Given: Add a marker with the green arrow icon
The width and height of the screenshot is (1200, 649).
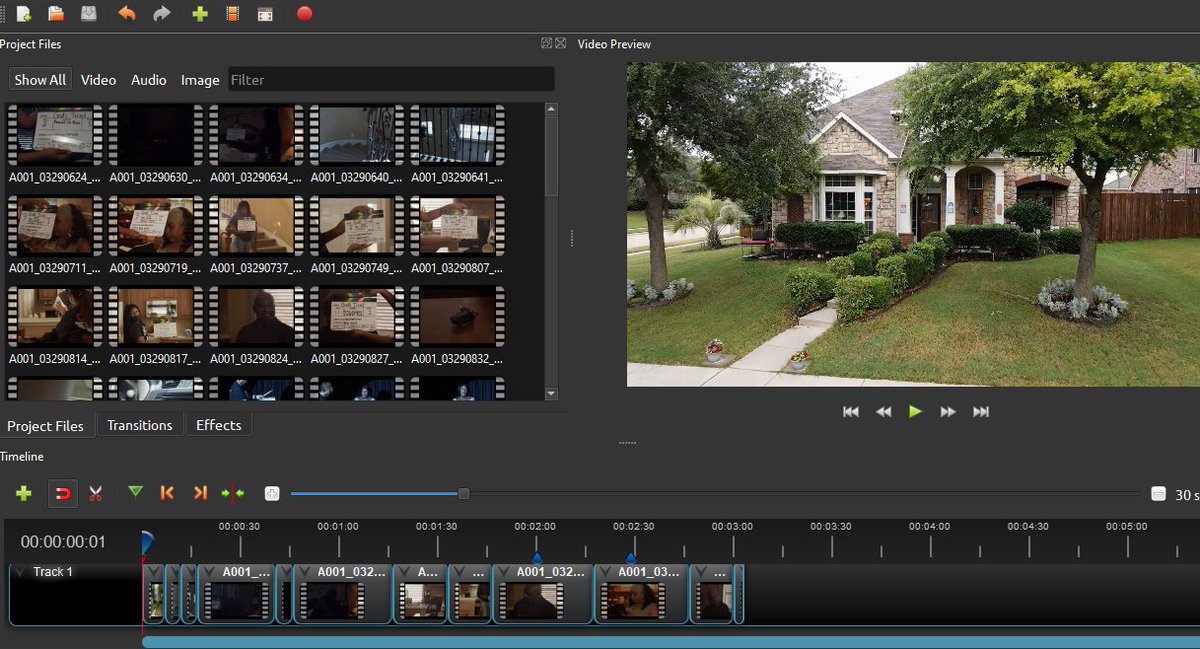Looking at the screenshot, I should [135, 492].
